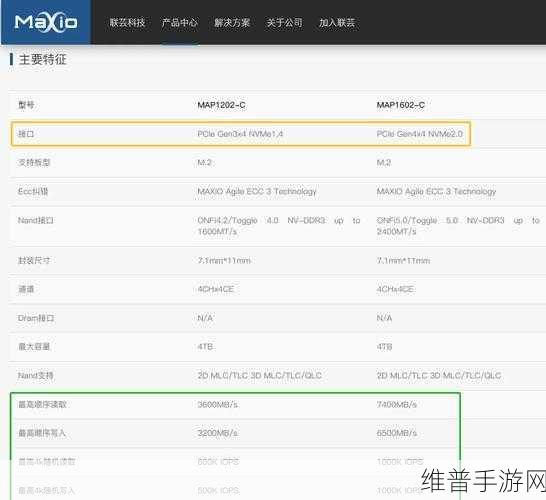Select the 主要特征 section heading
The width and height of the screenshot is (546, 500).
pyautogui.click(x=42, y=60)
